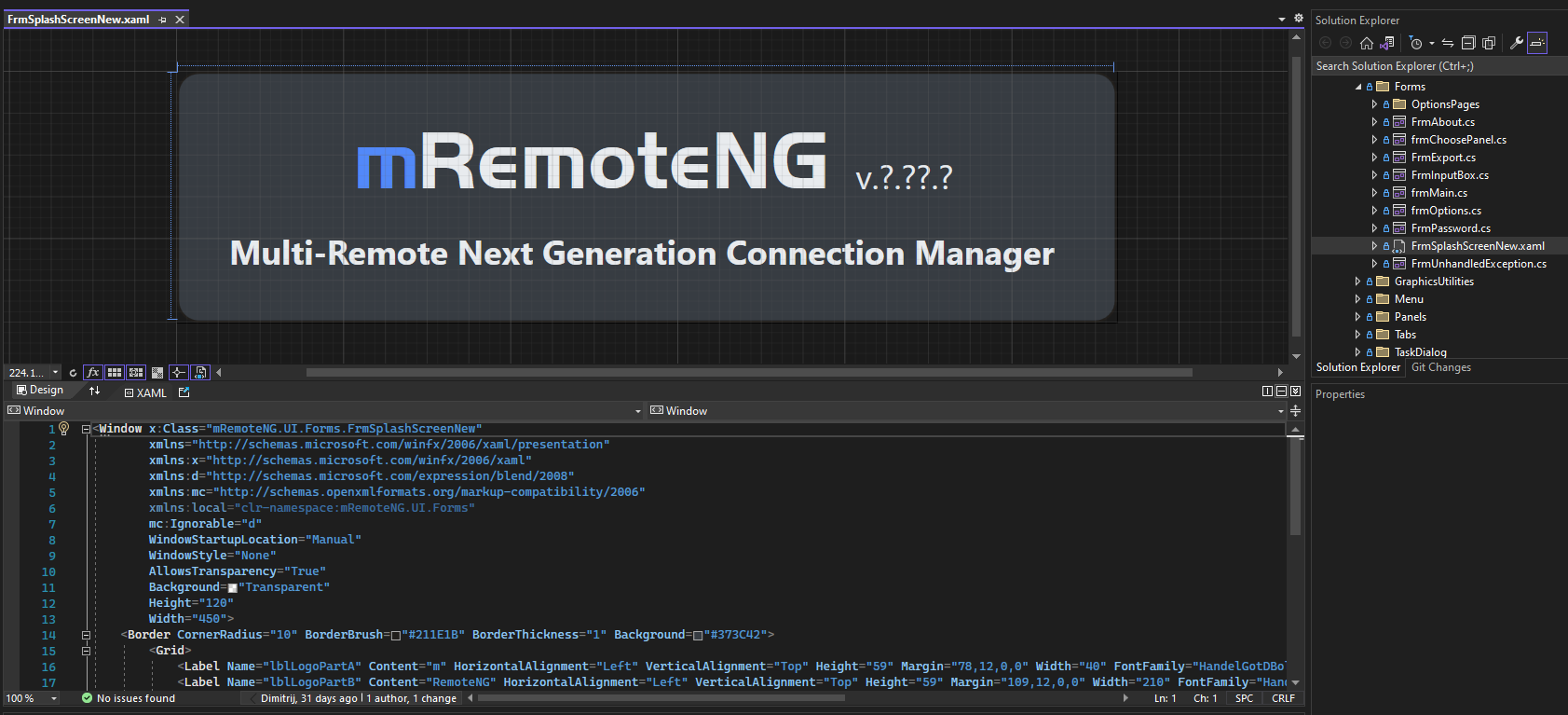The image size is (1568, 715).
Task: Select frmChoosePanel.cs file
Action: coord(1458,140)
